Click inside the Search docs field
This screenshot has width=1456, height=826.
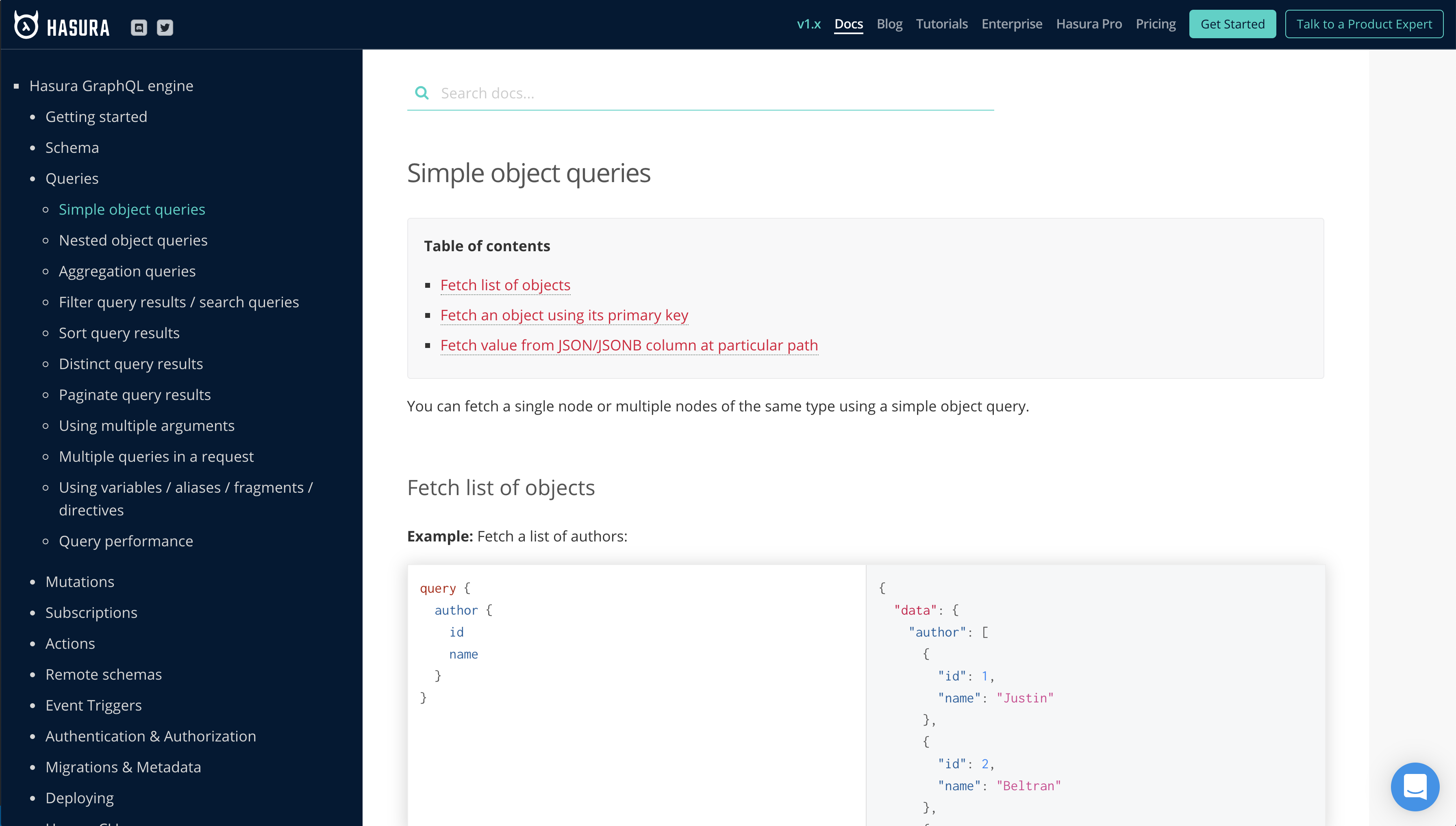click(624, 92)
